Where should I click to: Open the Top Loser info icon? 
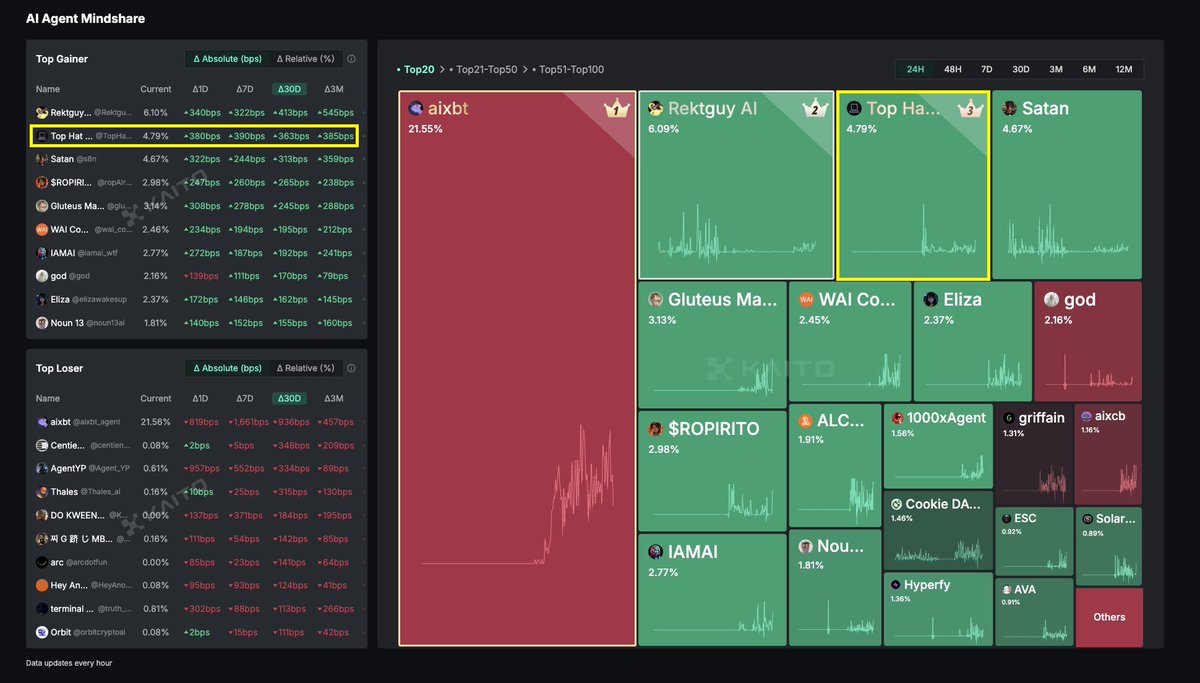click(x=351, y=368)
